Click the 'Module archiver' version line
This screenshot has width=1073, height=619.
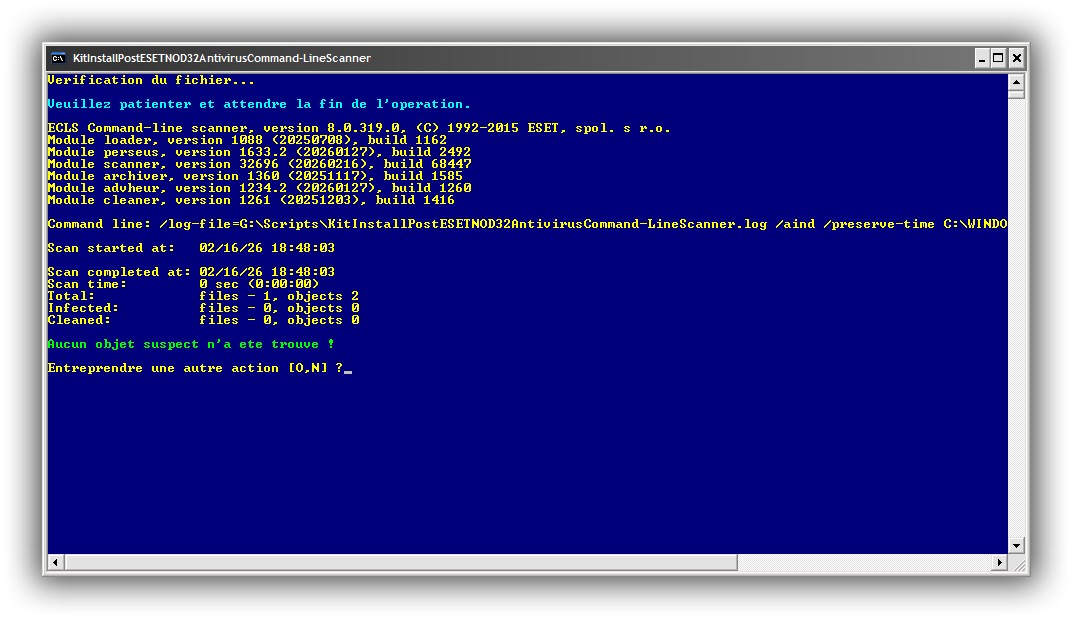(x=255, y=176)
